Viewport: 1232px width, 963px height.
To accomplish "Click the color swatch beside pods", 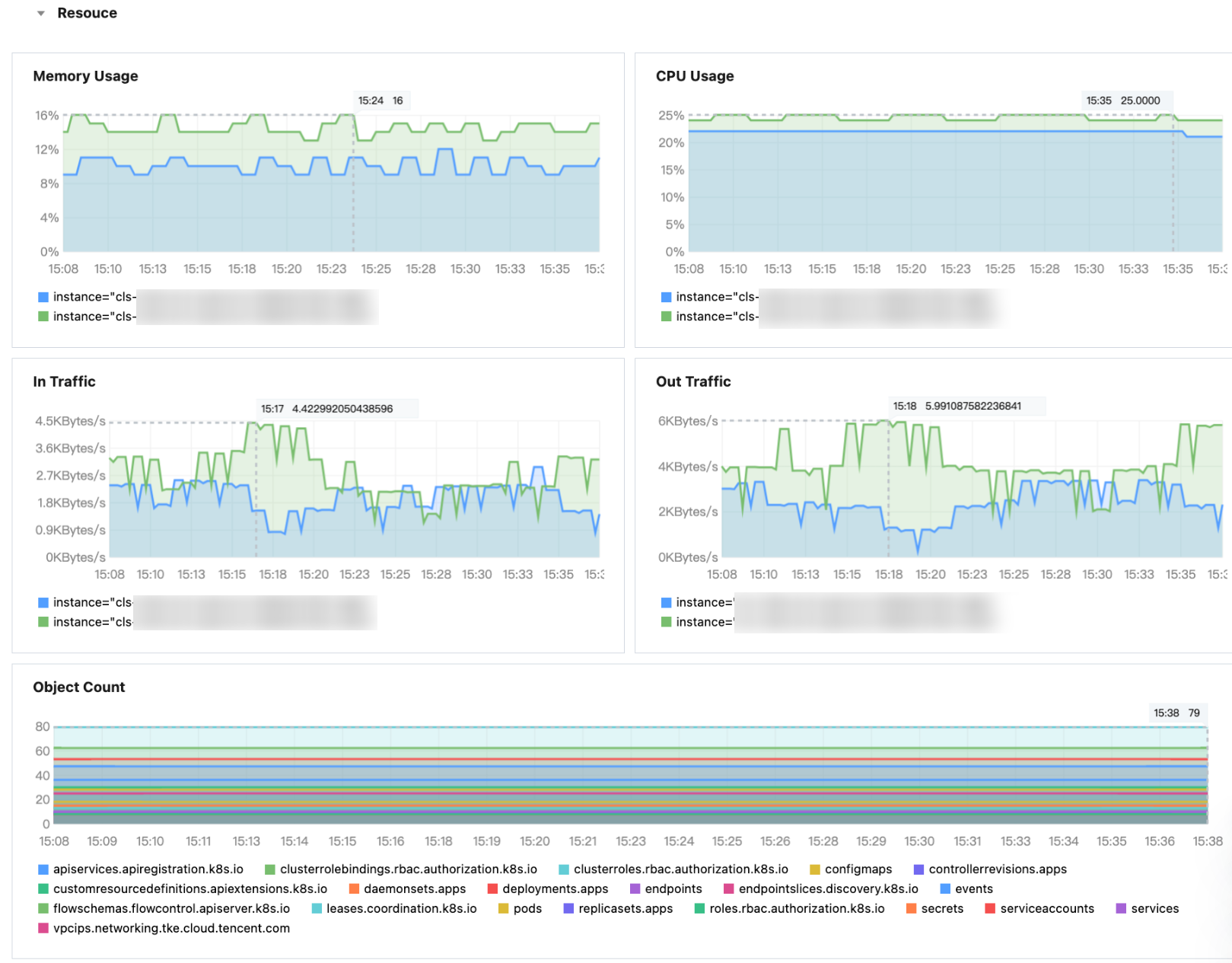I will point(503,909).
